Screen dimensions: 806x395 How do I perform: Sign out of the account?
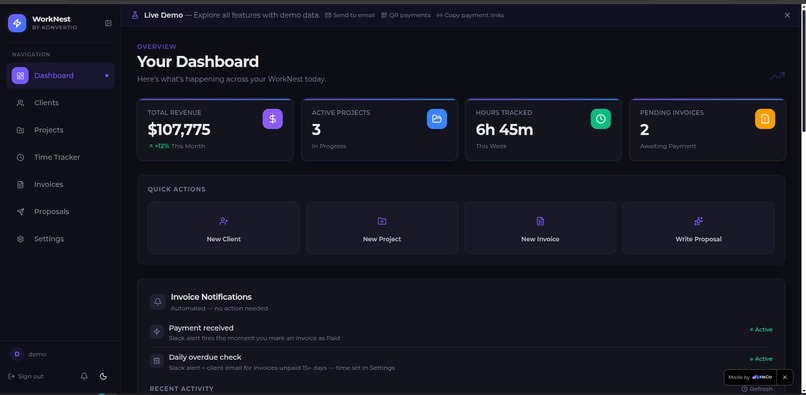pos(26,376)
